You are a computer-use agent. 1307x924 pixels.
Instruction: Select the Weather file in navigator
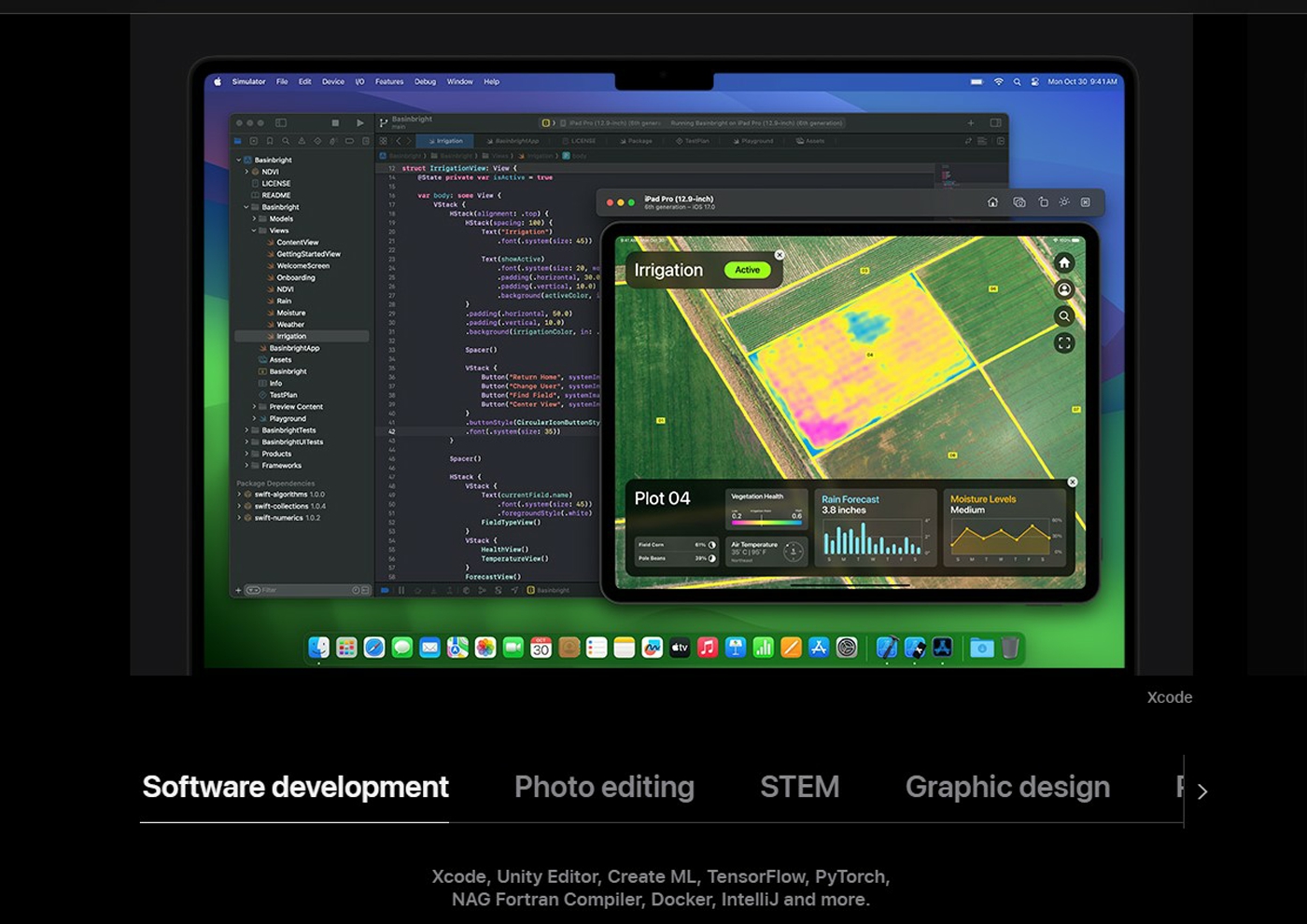pos(290,325)
